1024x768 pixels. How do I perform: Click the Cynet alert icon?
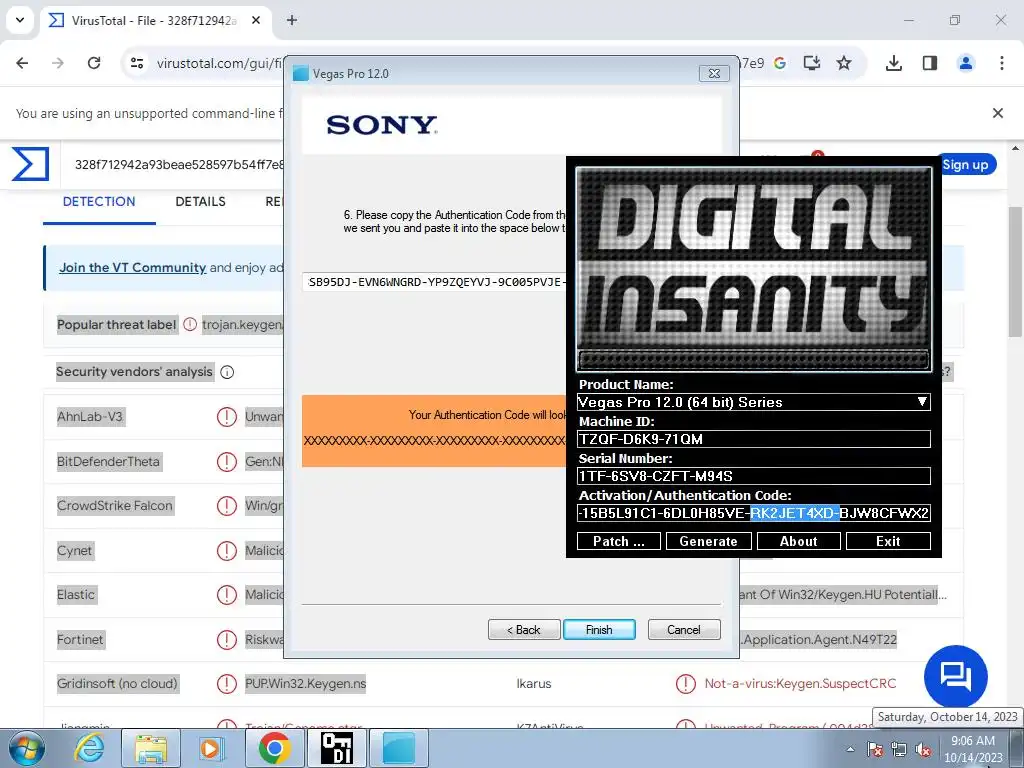(227, 551)
